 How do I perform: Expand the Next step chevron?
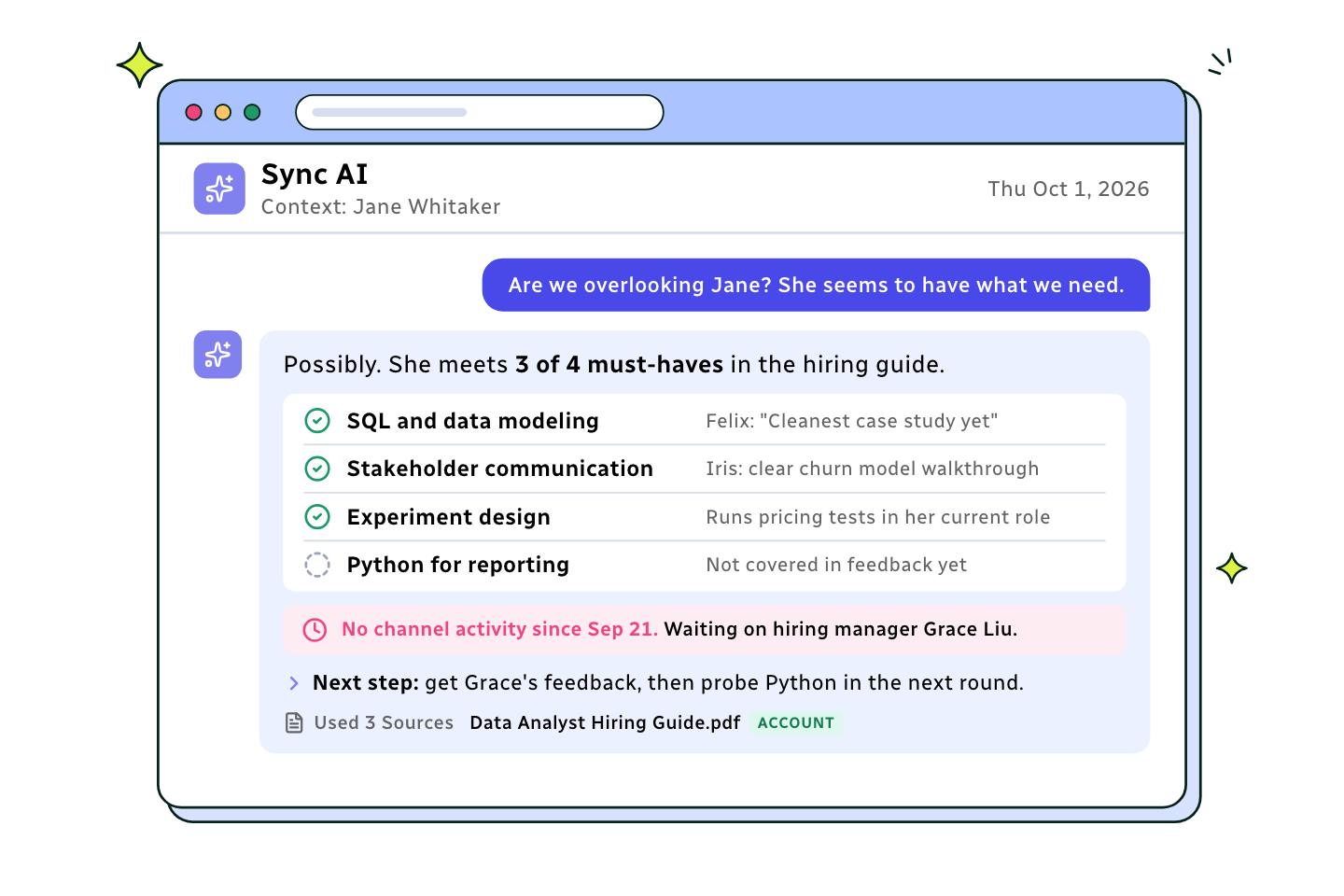tap(294, 683)
